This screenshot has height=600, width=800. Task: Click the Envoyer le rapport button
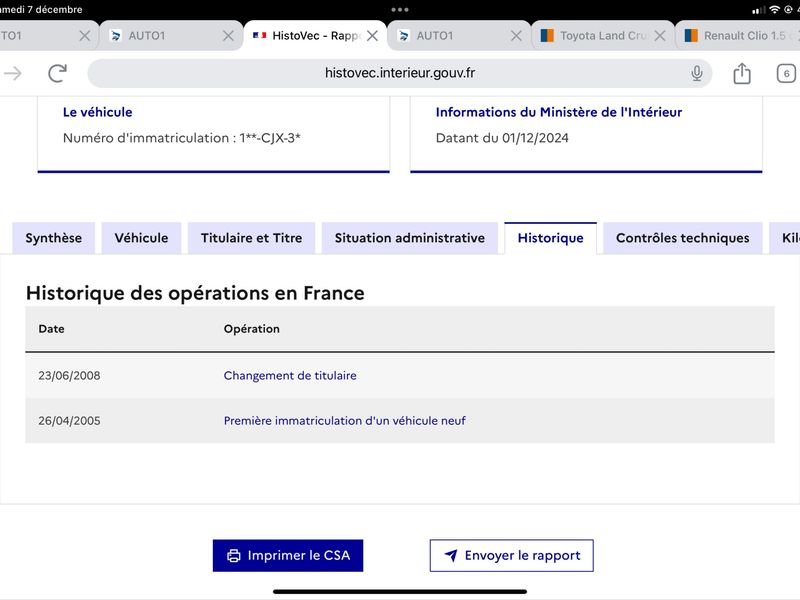(512, 556)
